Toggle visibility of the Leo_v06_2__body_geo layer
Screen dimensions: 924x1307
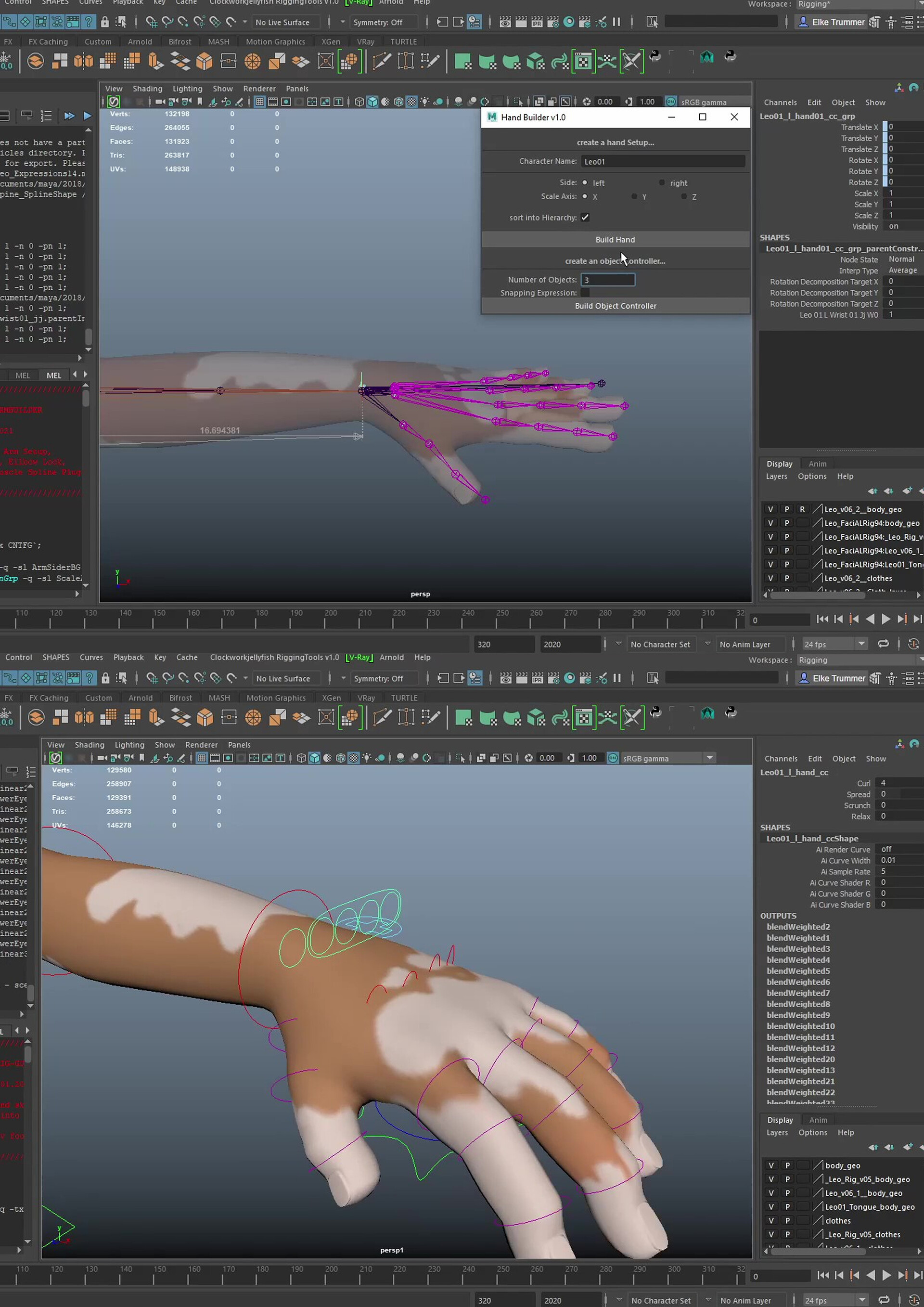[770, 509]
